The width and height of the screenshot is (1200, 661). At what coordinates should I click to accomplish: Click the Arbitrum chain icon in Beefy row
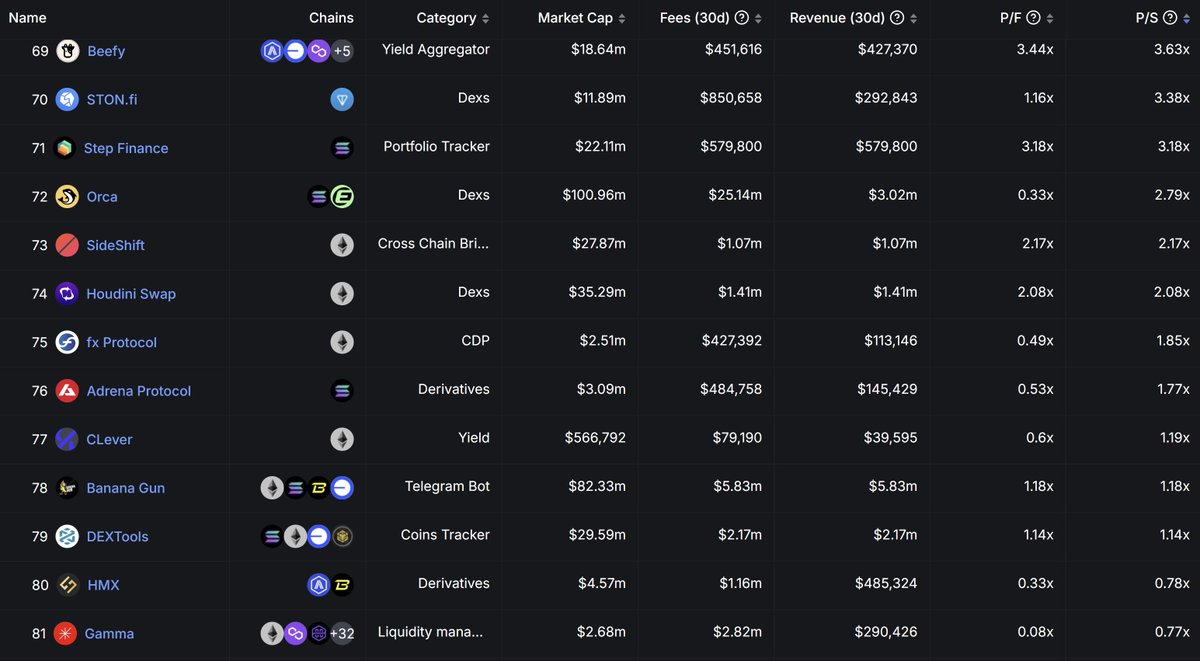(272, 51)
